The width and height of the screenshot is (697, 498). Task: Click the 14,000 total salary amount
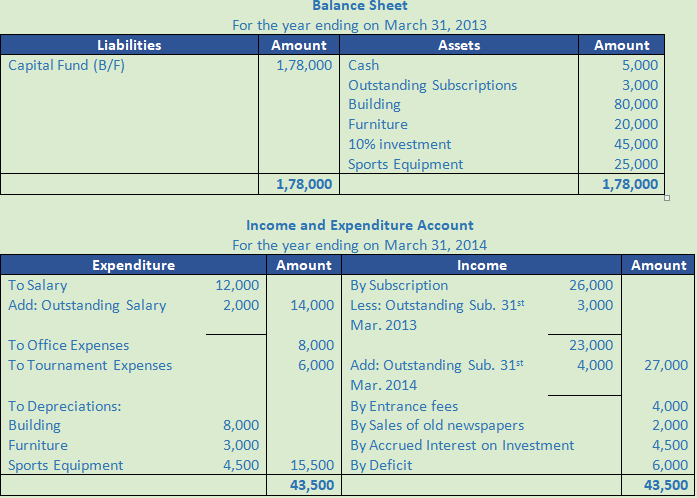point(312,305)
